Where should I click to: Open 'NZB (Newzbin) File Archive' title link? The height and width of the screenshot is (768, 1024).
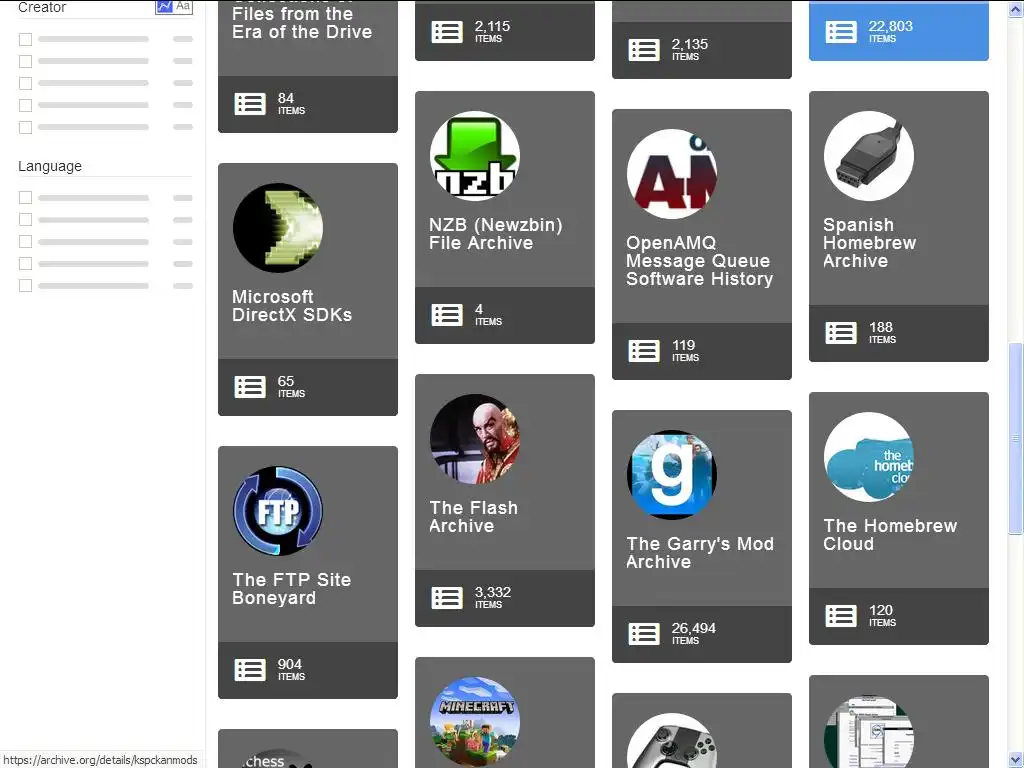click(x=496, y=234)
